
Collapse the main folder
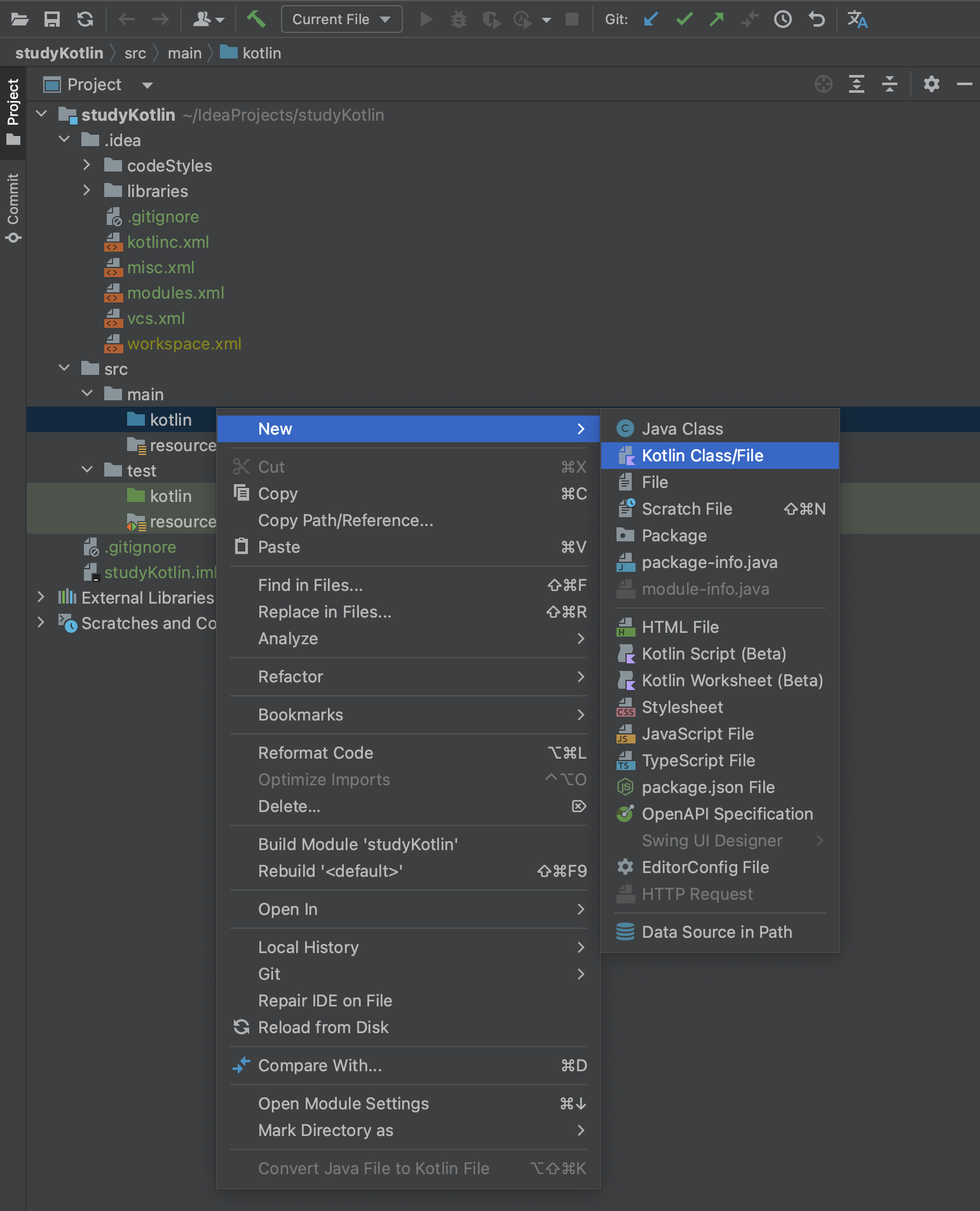coord(87,394)
